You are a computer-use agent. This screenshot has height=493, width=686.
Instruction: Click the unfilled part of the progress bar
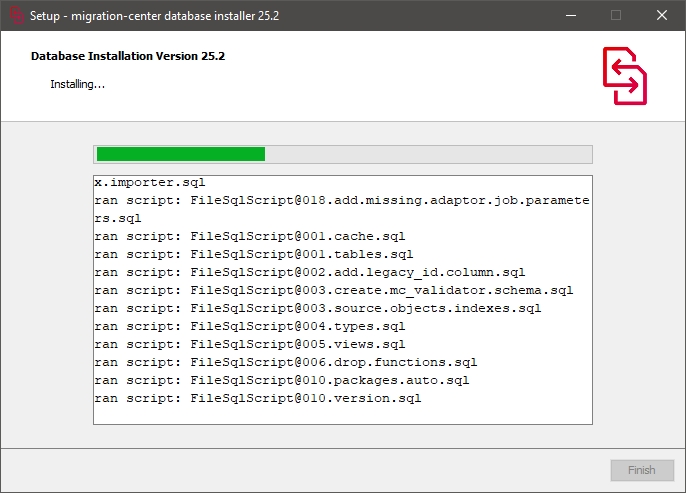coord(428,154)
